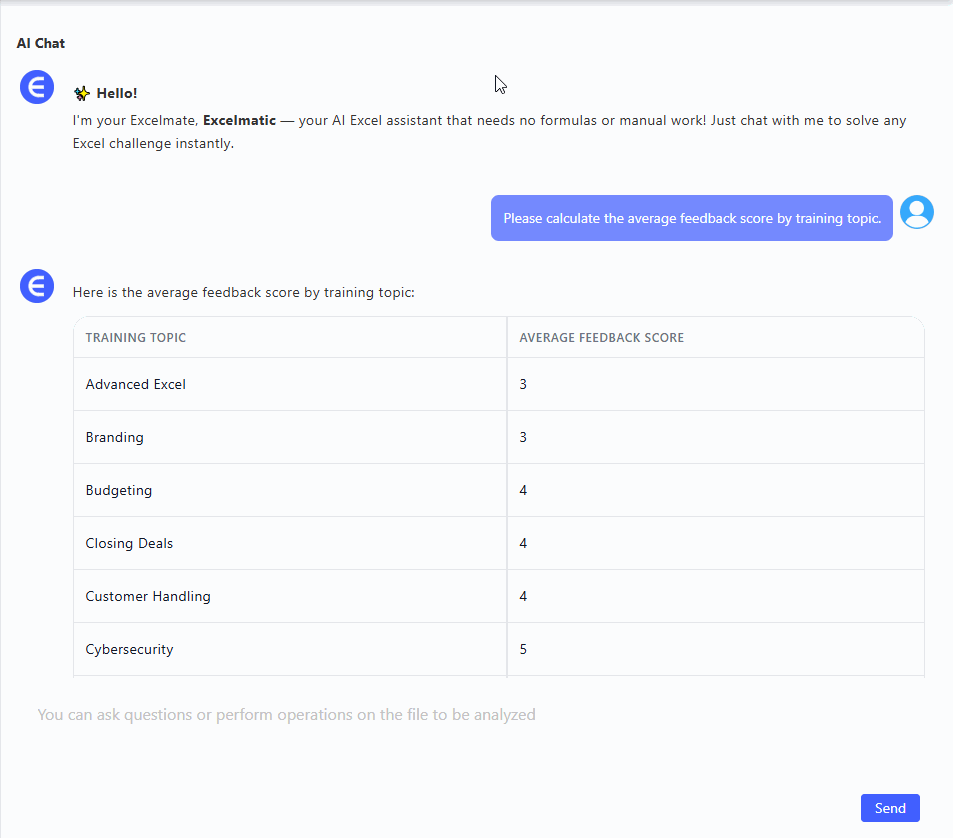Click the score value for Budgeting
This screenshot has width=953, height=838.
(523, 490)
